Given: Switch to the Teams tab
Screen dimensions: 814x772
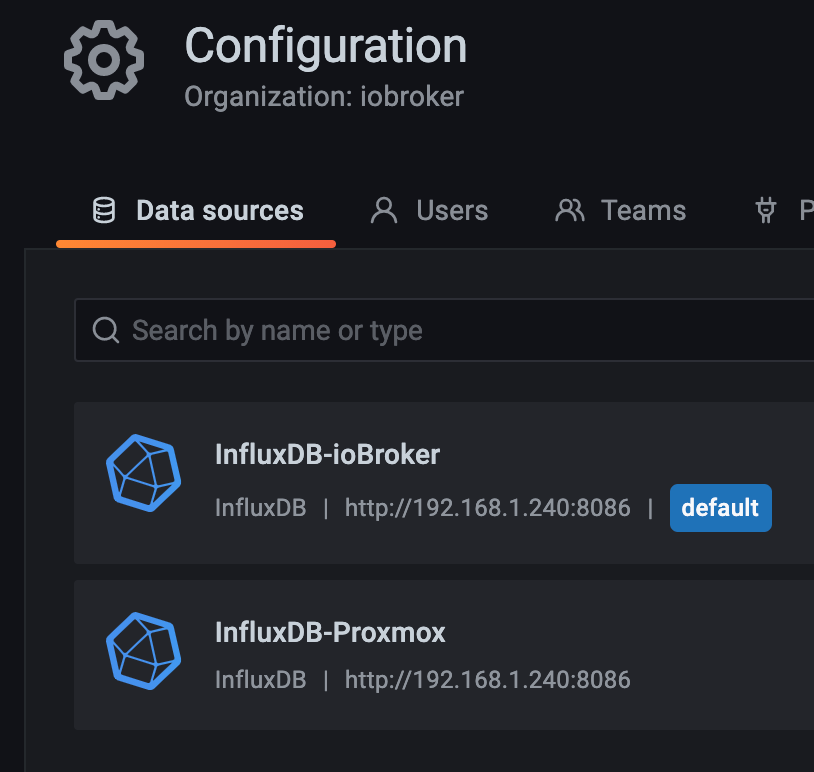Looking at the screenshot, I should click(x=620, y=211).
